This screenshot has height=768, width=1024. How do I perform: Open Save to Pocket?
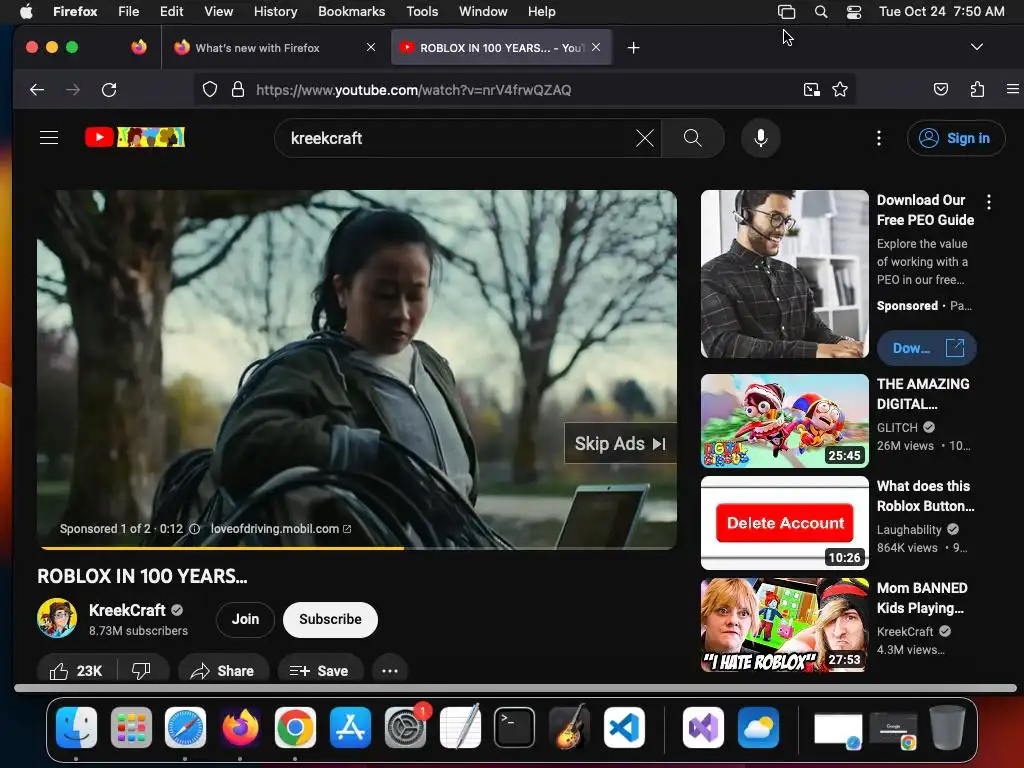(940, 89)
